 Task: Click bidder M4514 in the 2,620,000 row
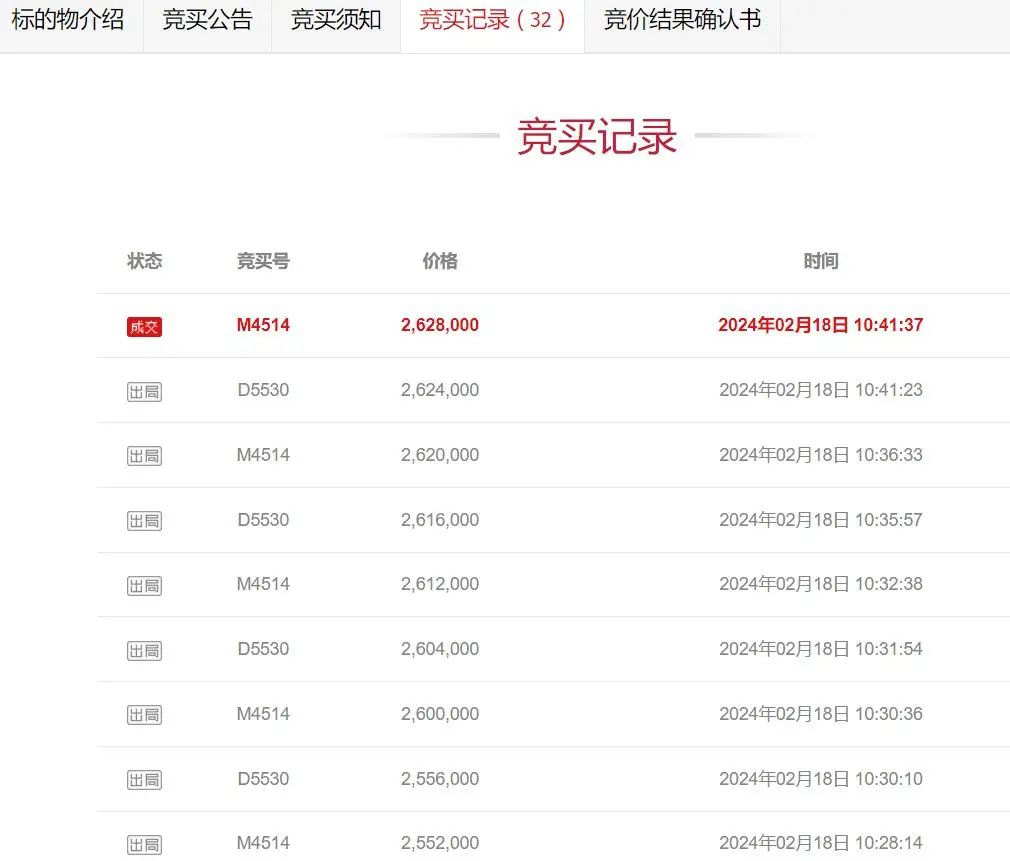click(263, 455)
